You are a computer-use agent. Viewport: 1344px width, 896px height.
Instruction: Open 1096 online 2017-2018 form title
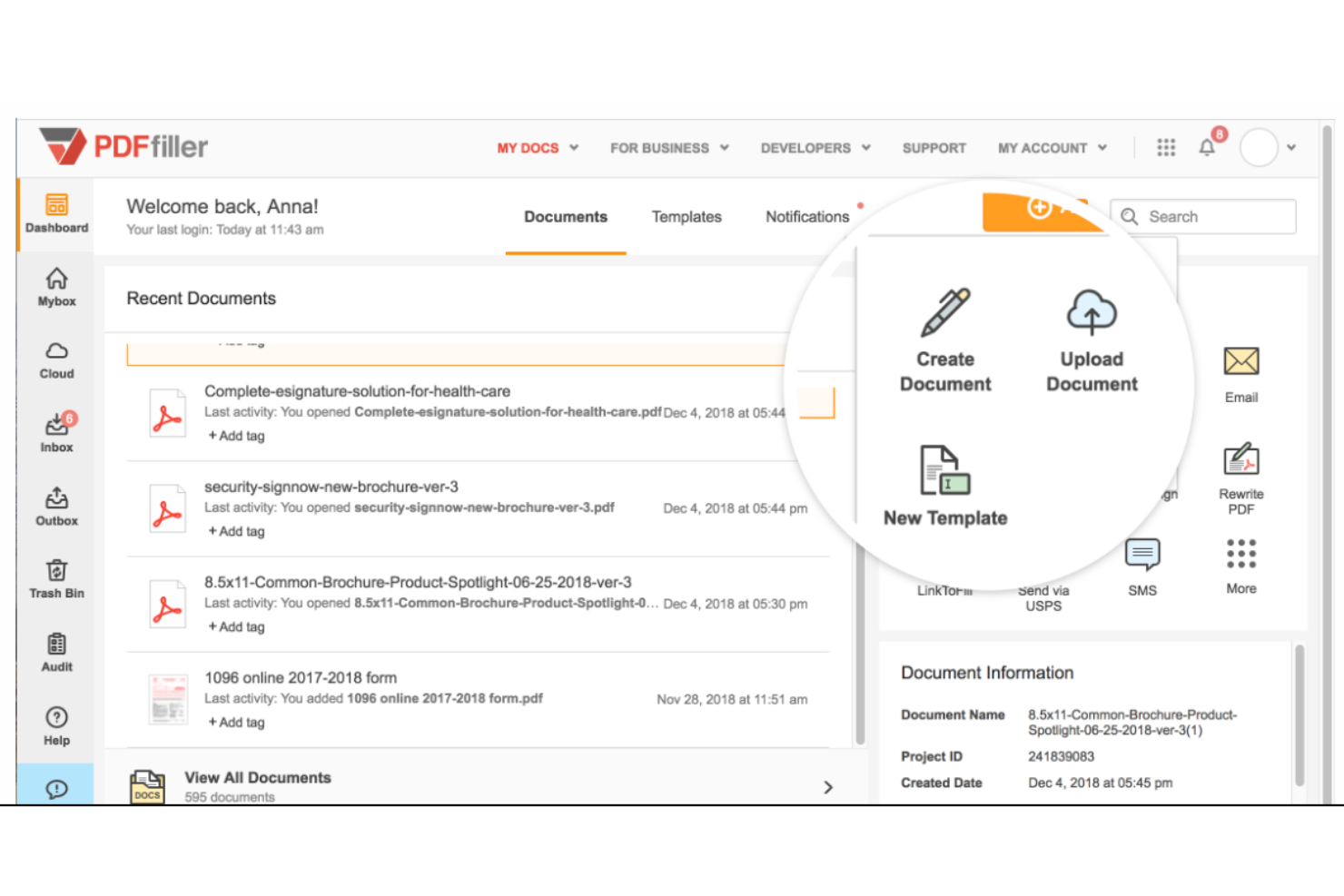[301, 677]
